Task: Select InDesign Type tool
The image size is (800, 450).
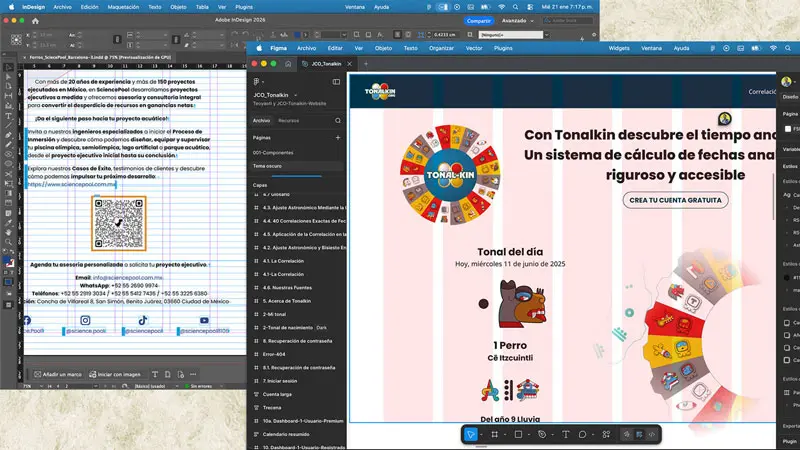Action: (9, 116)
